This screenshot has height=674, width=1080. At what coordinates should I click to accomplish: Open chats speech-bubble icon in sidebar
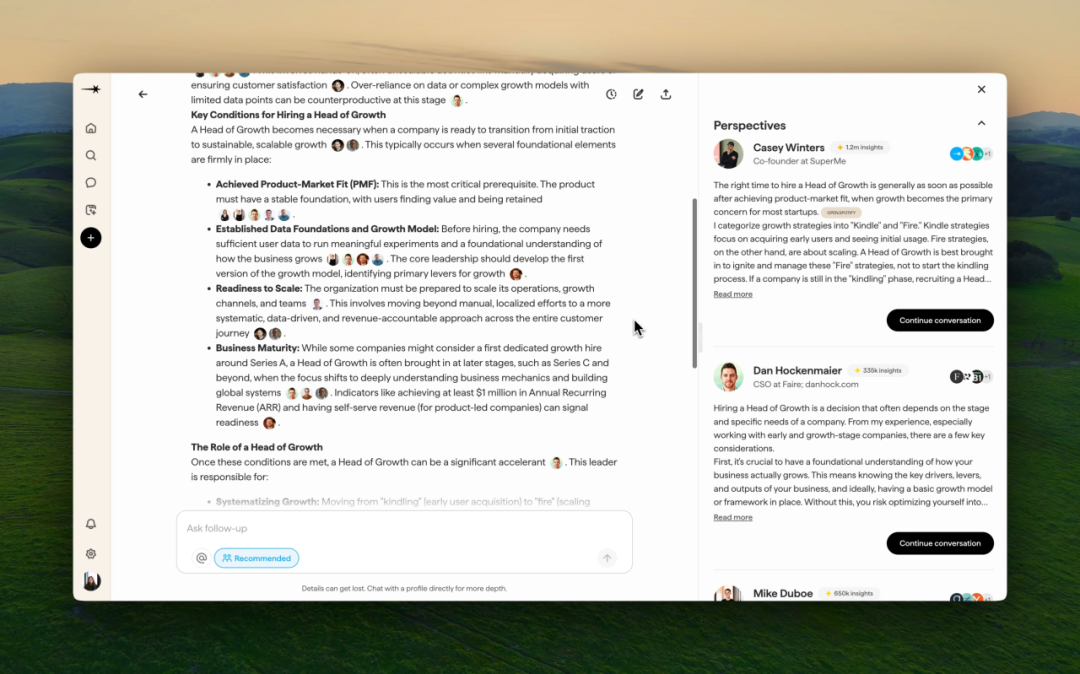91,182
